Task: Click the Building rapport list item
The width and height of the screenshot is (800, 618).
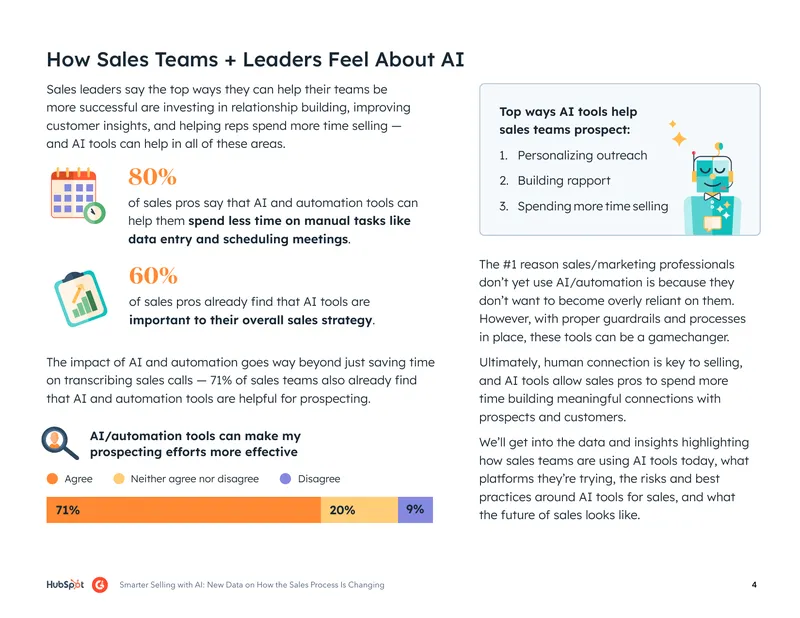Action: (564, 181)
